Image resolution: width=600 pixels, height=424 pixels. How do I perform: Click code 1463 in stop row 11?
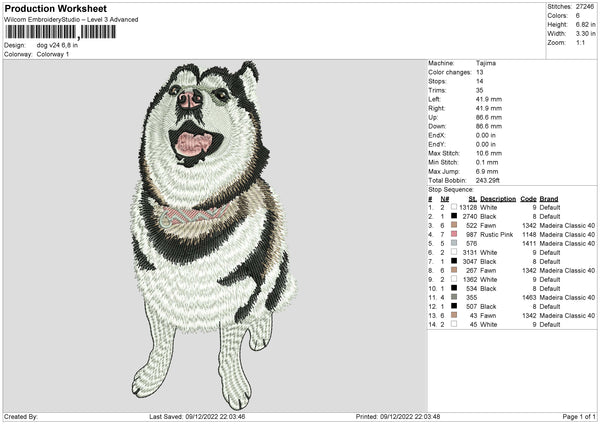[529, 297]
